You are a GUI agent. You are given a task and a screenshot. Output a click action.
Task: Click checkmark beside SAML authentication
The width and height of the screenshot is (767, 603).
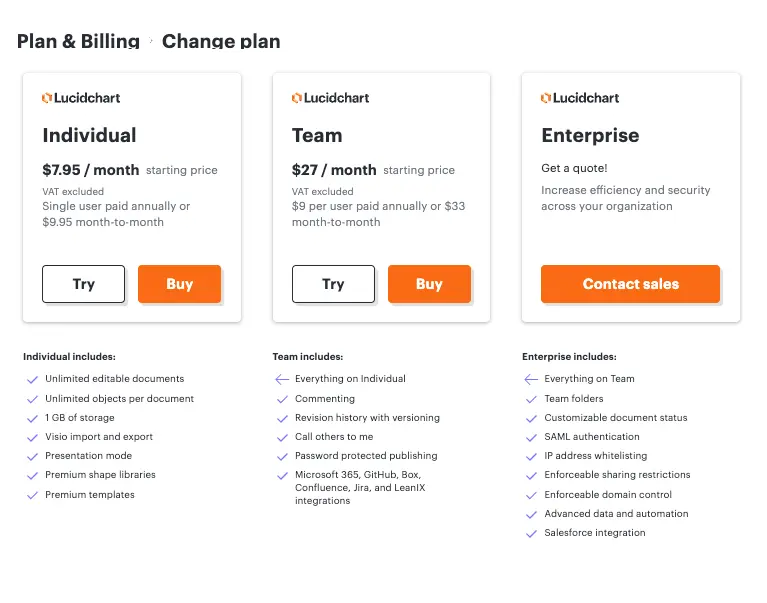pos(531,438)
